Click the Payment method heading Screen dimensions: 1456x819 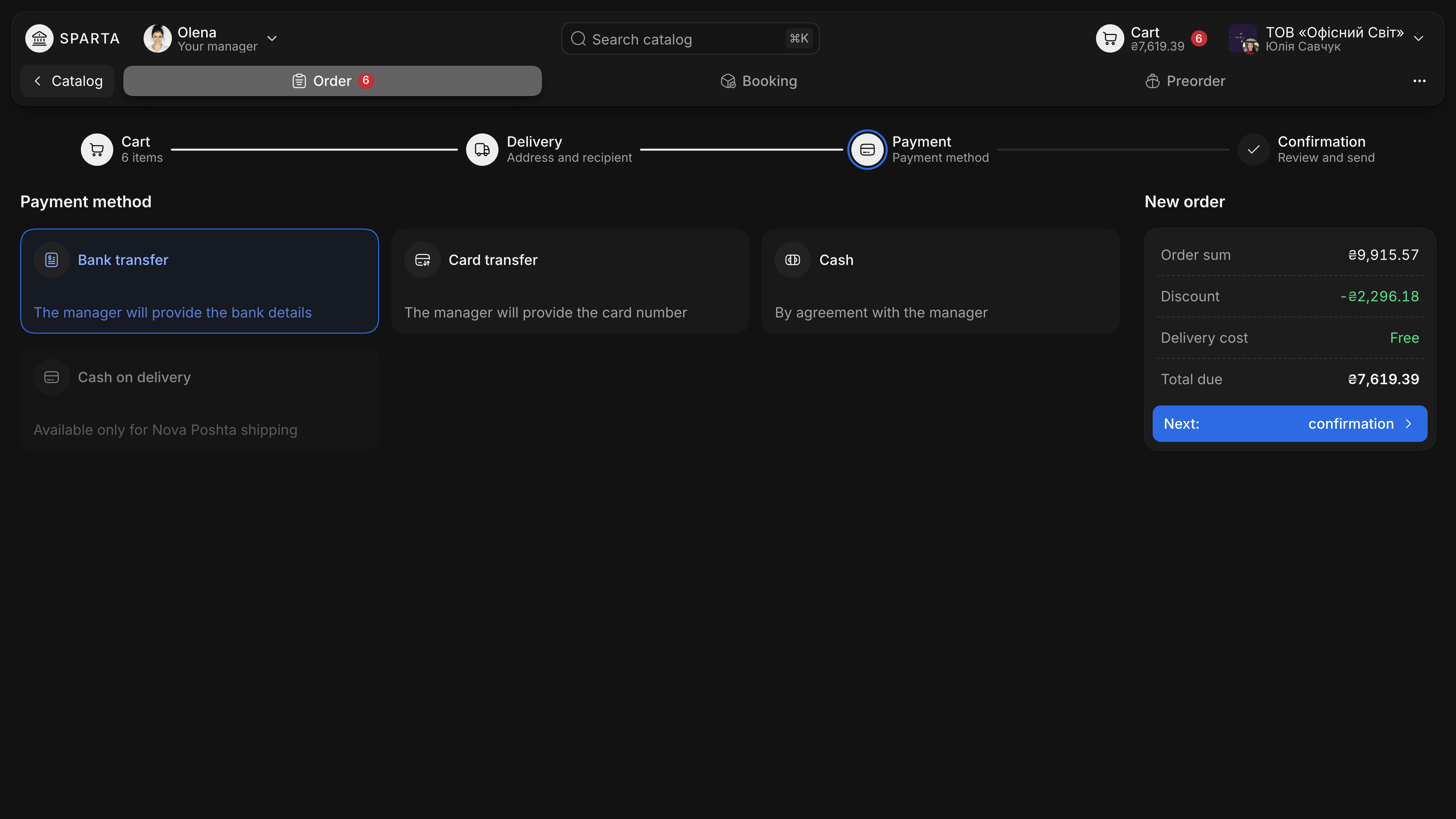pos(86,202)
